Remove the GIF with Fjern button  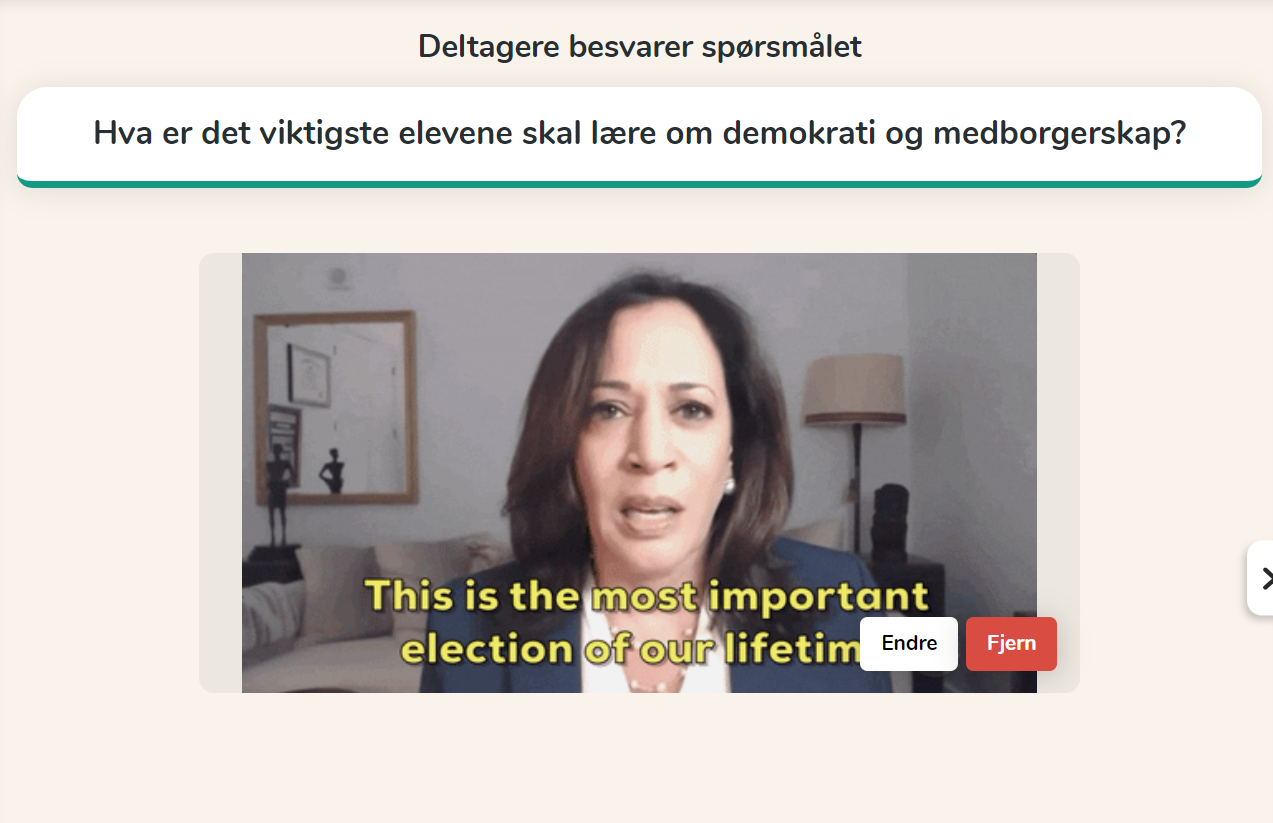coord(1011,644)
